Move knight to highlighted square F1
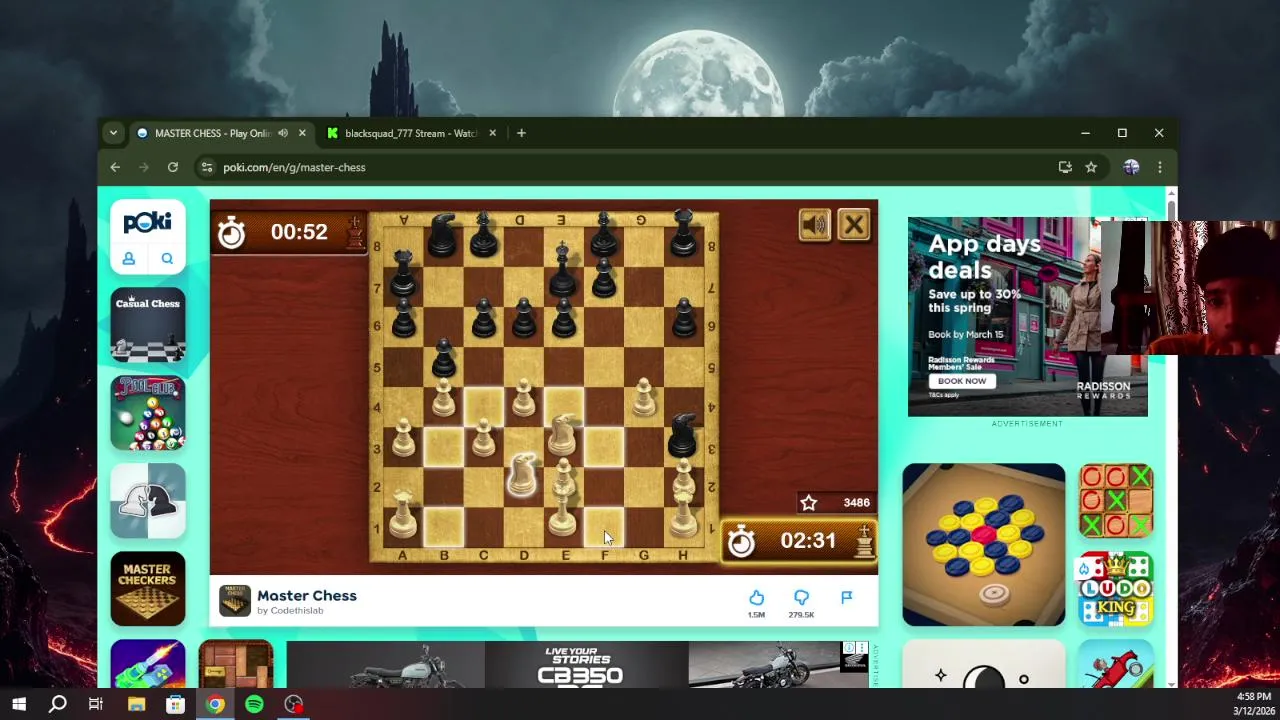The image size is (1280, 720). pyautogui.click(x=604, y=526)
